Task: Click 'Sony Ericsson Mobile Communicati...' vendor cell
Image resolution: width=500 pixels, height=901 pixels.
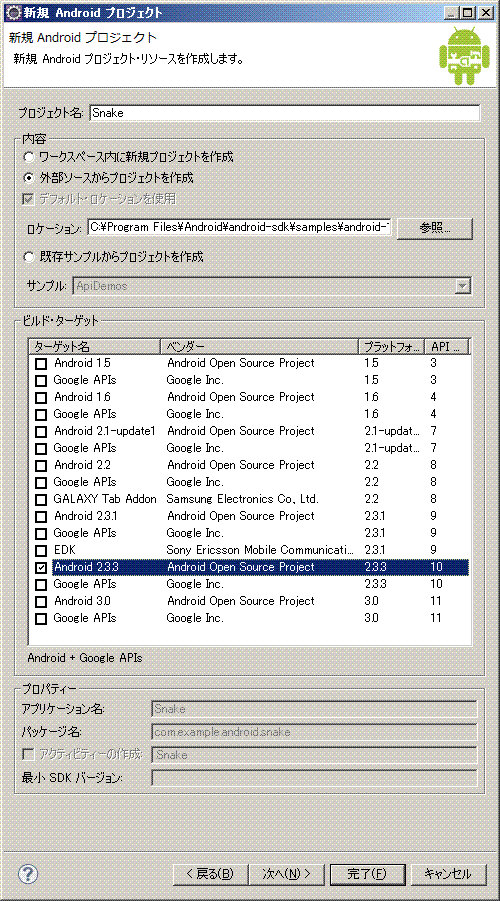Action: point(260,550)
